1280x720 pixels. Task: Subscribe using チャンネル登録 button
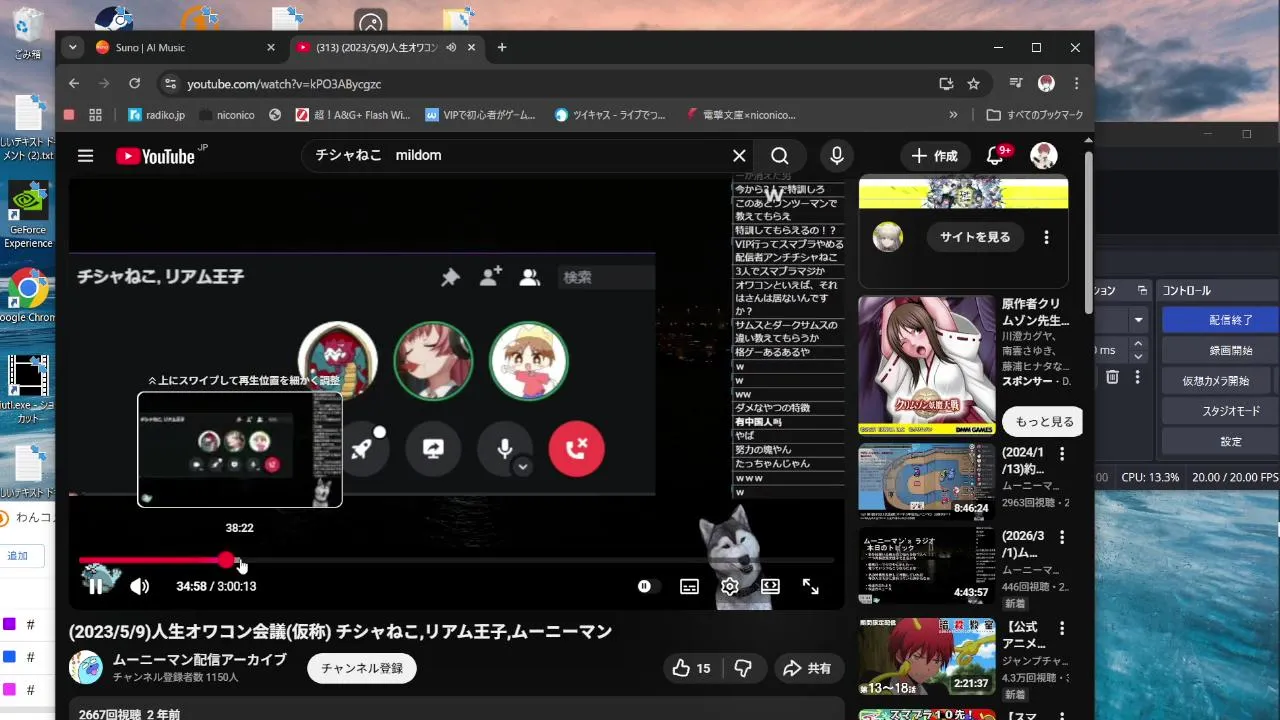click(x=362, y=668)
